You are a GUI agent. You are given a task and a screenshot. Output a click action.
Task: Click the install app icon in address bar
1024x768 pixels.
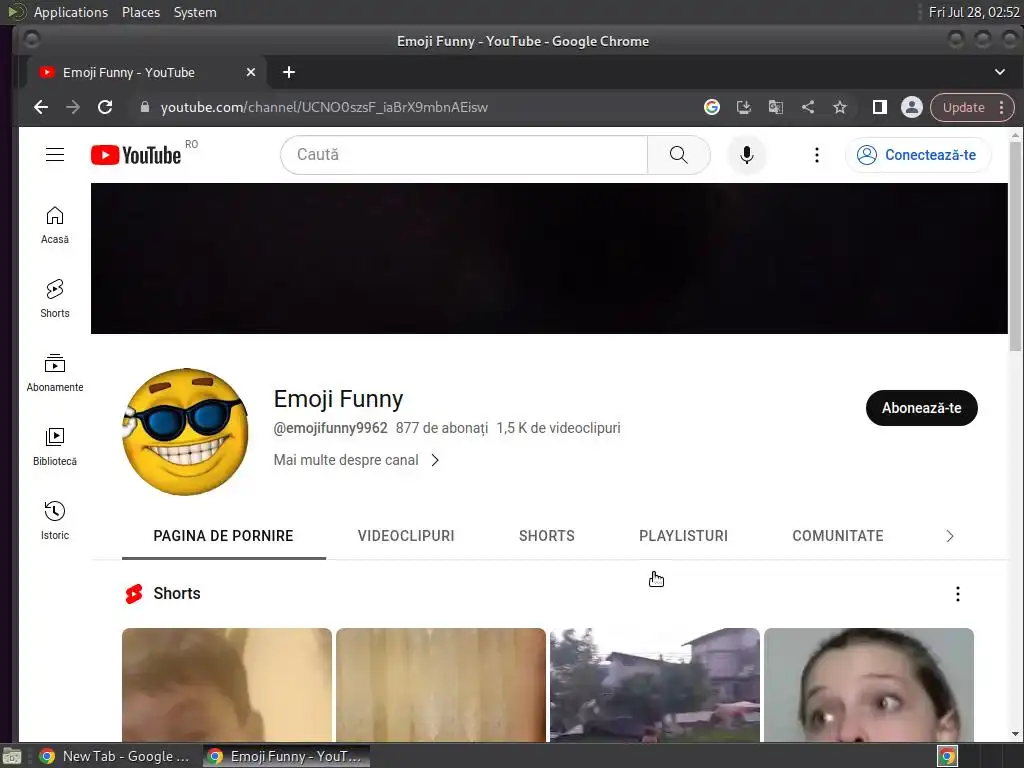744,107
